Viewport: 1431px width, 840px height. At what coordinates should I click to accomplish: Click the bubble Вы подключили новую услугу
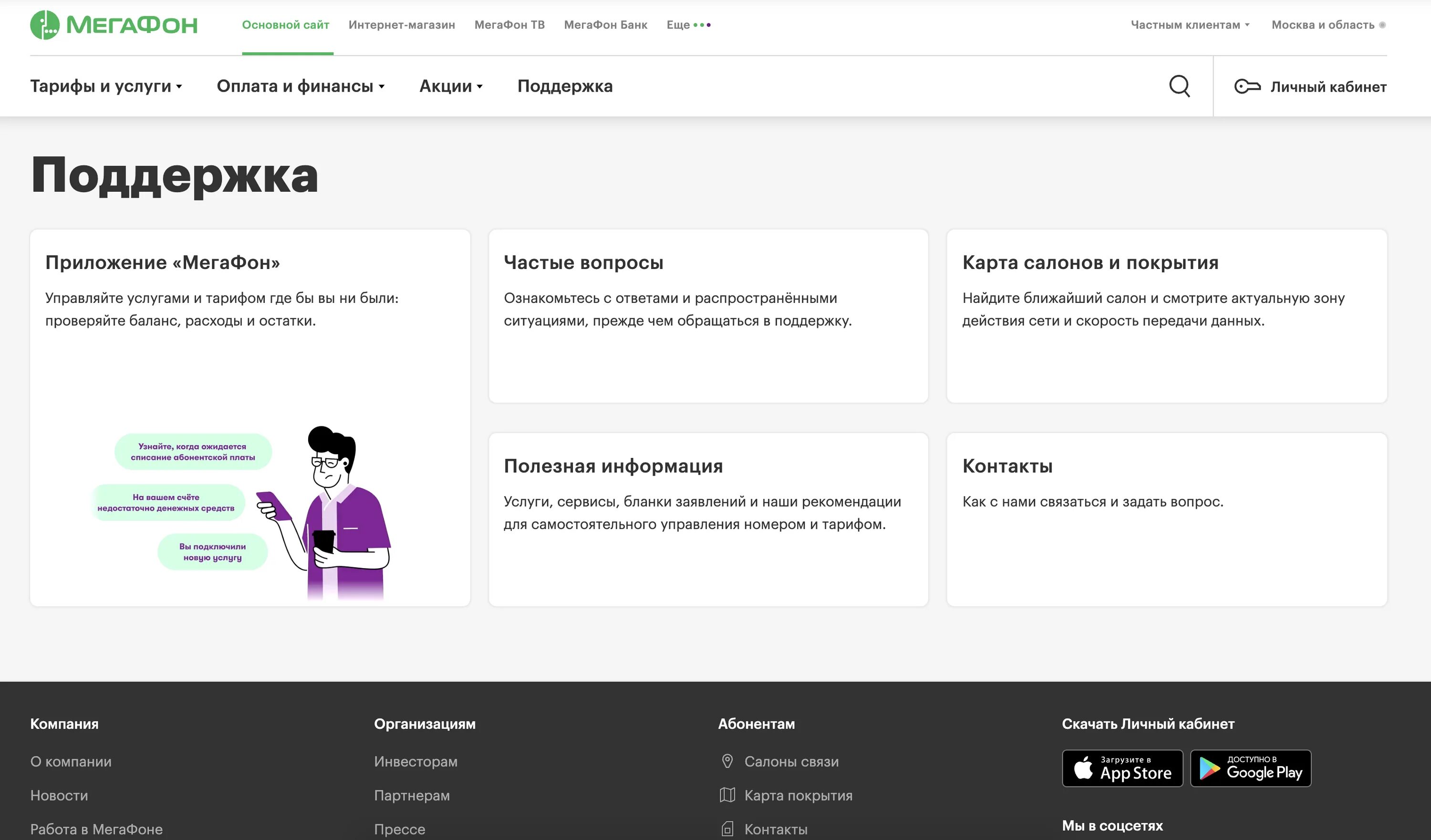(212, 551)
